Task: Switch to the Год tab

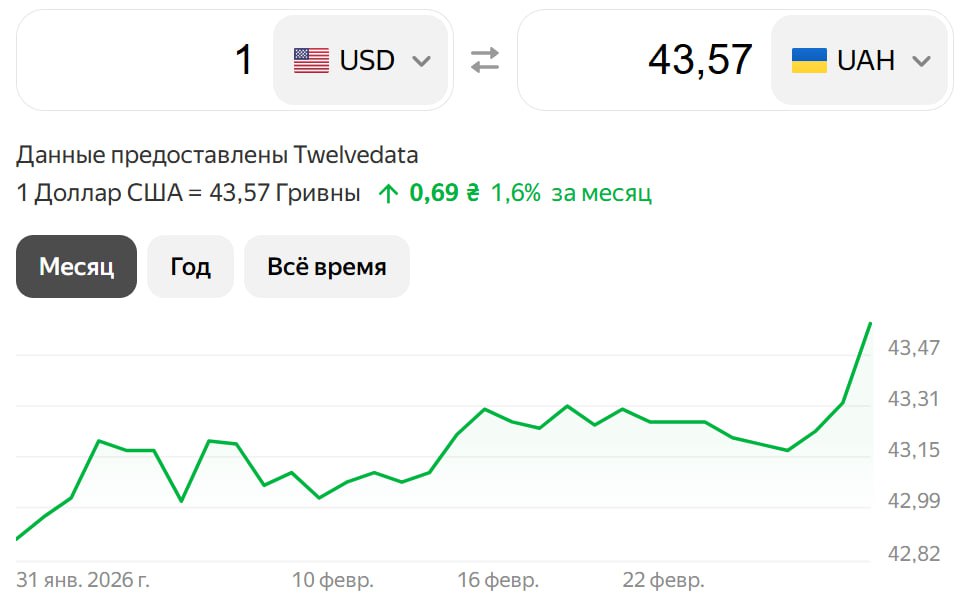Action: (190, 266)
